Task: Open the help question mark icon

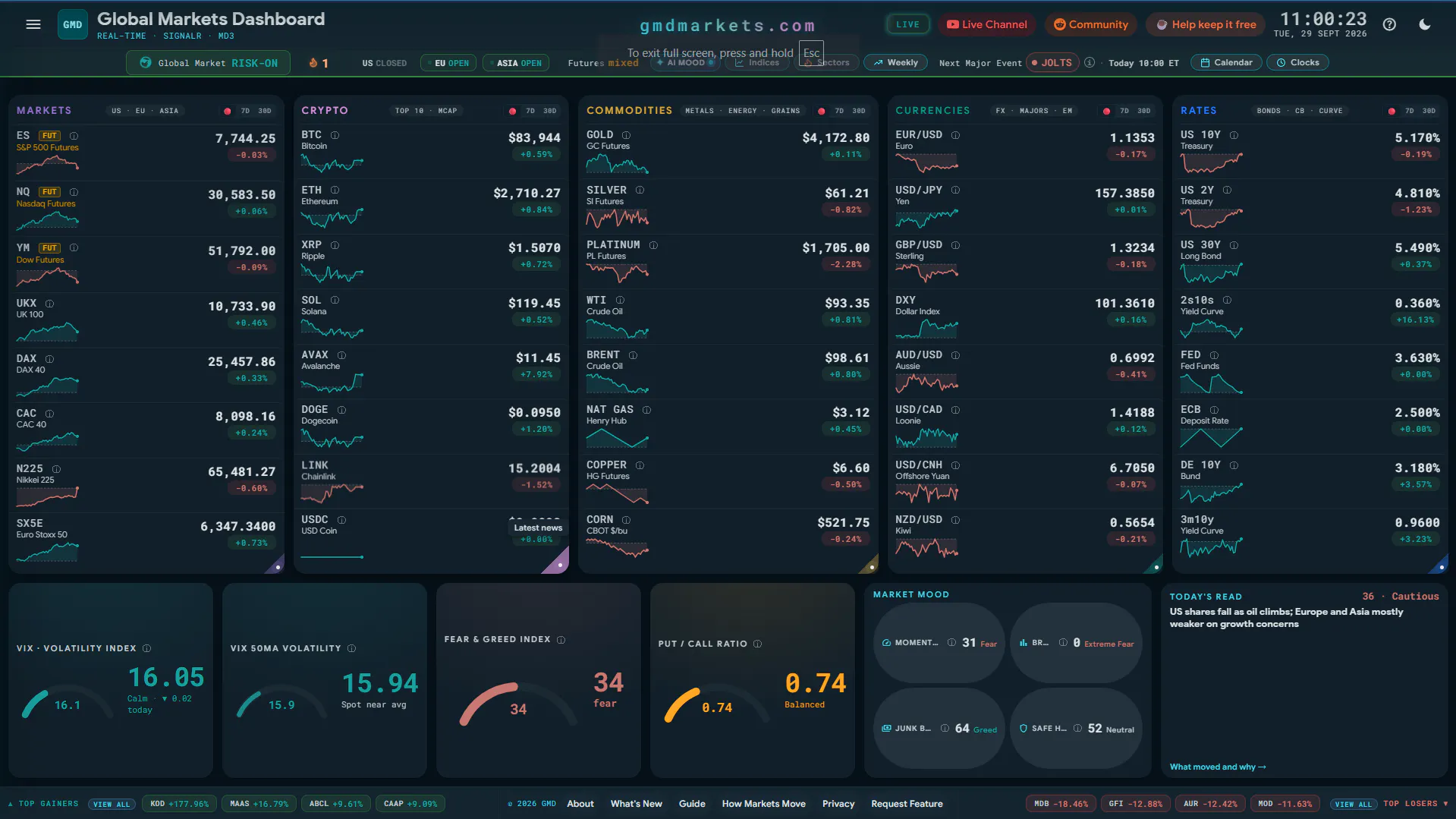Action: click(x=1389, y=24)
